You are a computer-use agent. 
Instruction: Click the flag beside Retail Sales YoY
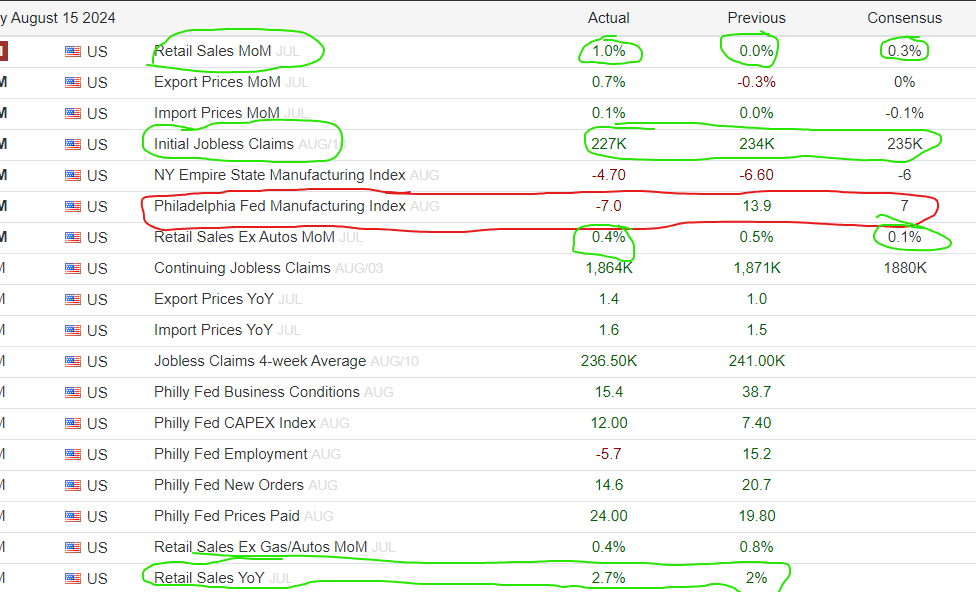coord(73,579)
